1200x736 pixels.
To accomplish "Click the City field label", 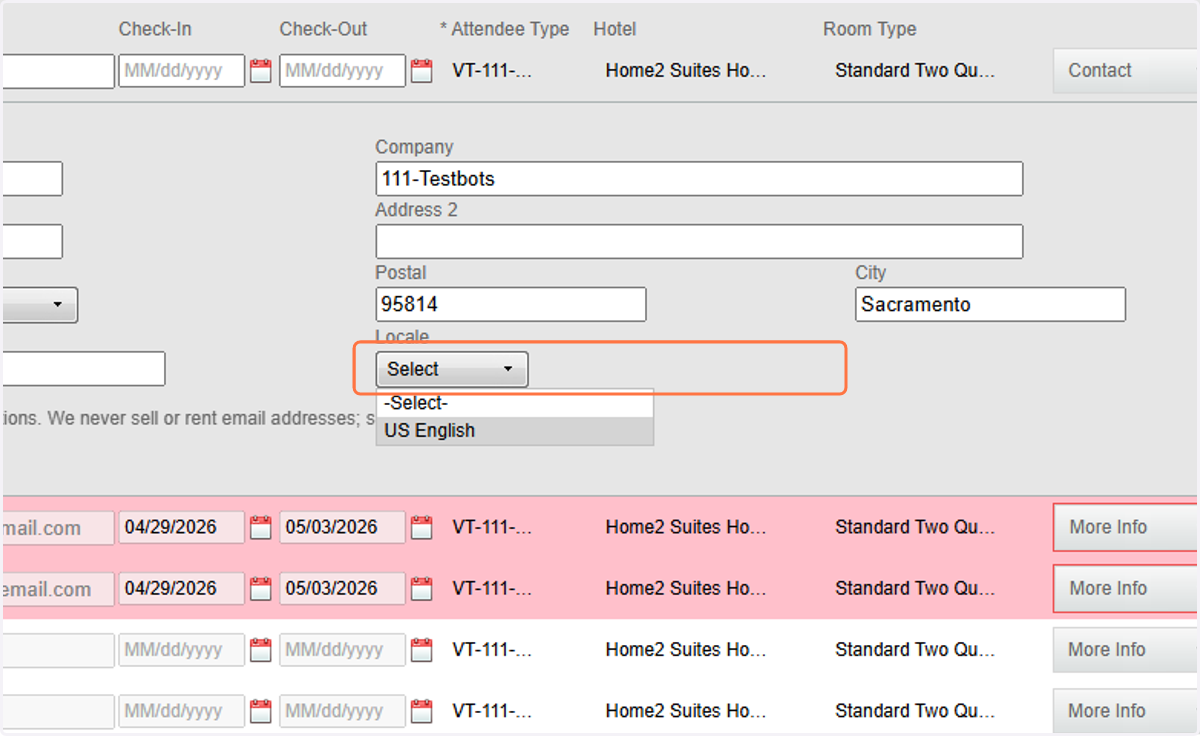I will tap(871, 273).
